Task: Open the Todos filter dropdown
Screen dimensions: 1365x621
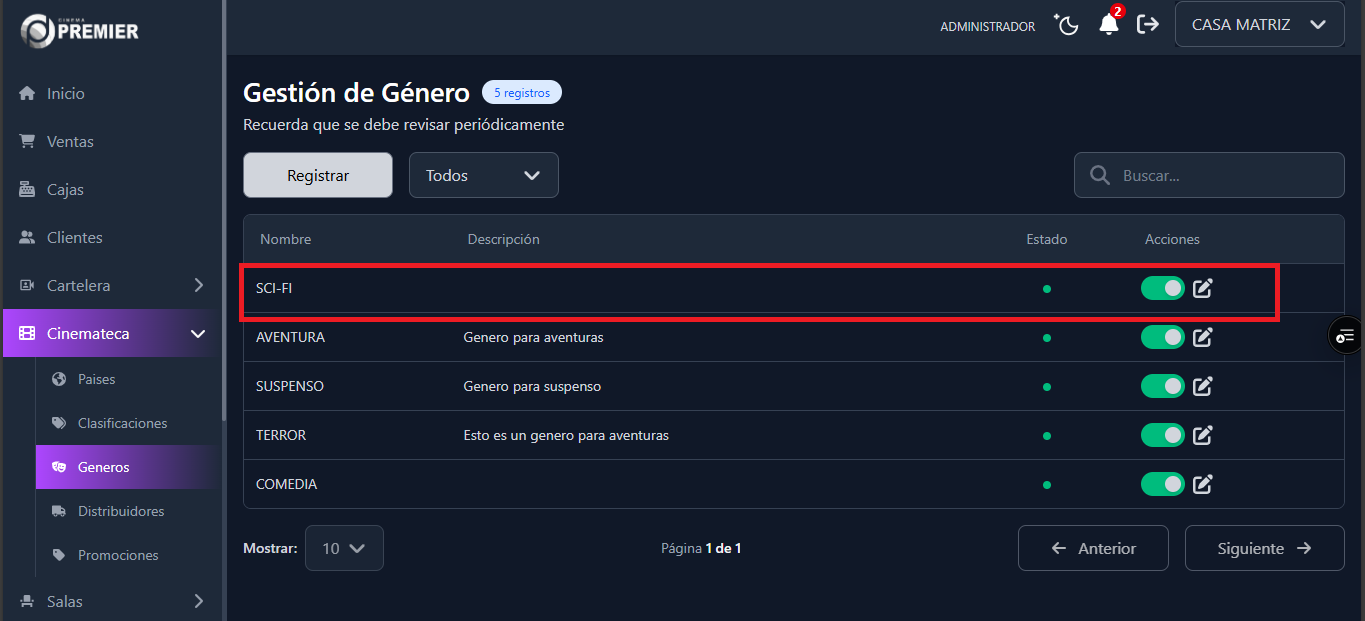Action: pyautogui.click(x=483, y=175)
